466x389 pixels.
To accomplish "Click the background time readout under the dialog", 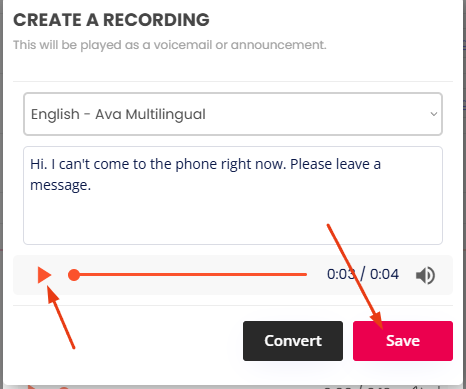I will point(357,388).
